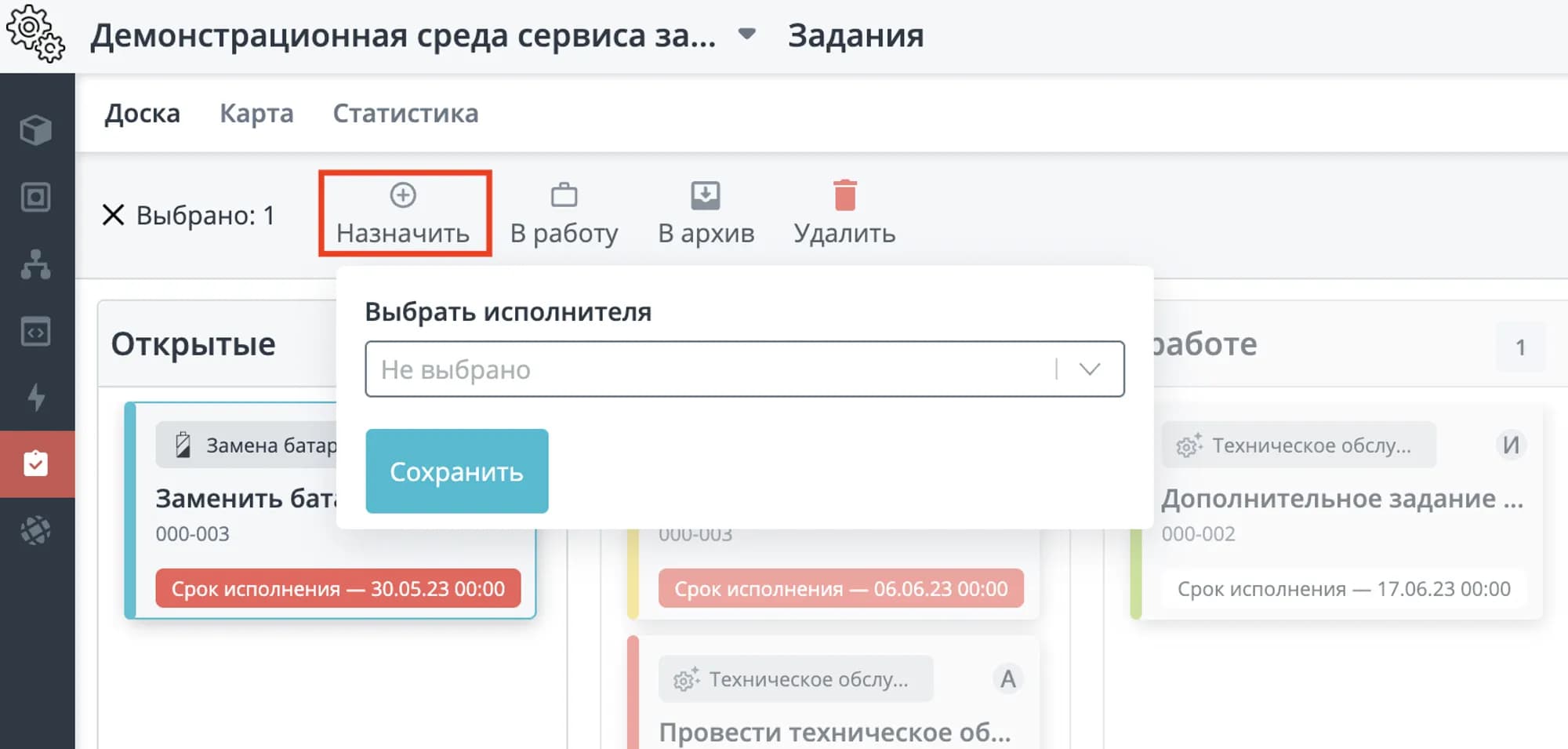1568x749 pixels.
Task: Click the chevron in the executor select
Action: point(1090,369)
